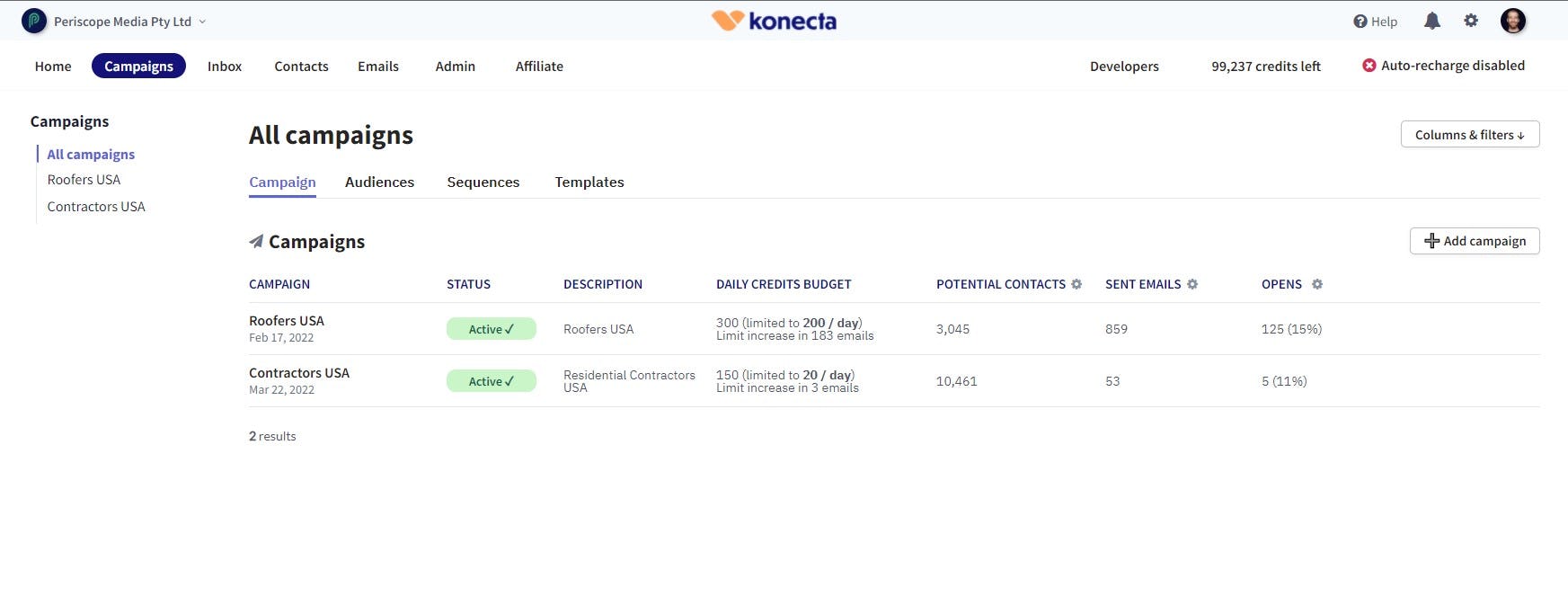Click the Opens column gear icon
The height and width of the screenshot is (614, 1568).
1317,284
